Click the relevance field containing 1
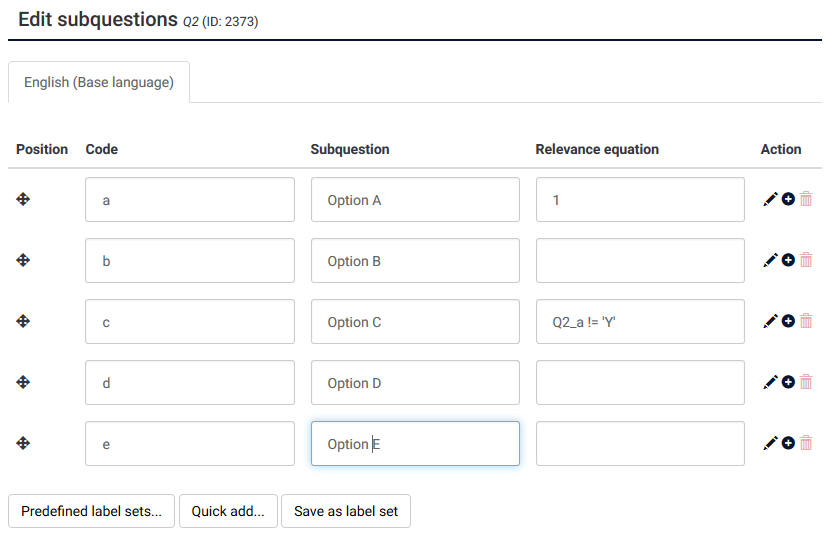The height and width of the screenshot is (537, 832). tap(640, 200)
